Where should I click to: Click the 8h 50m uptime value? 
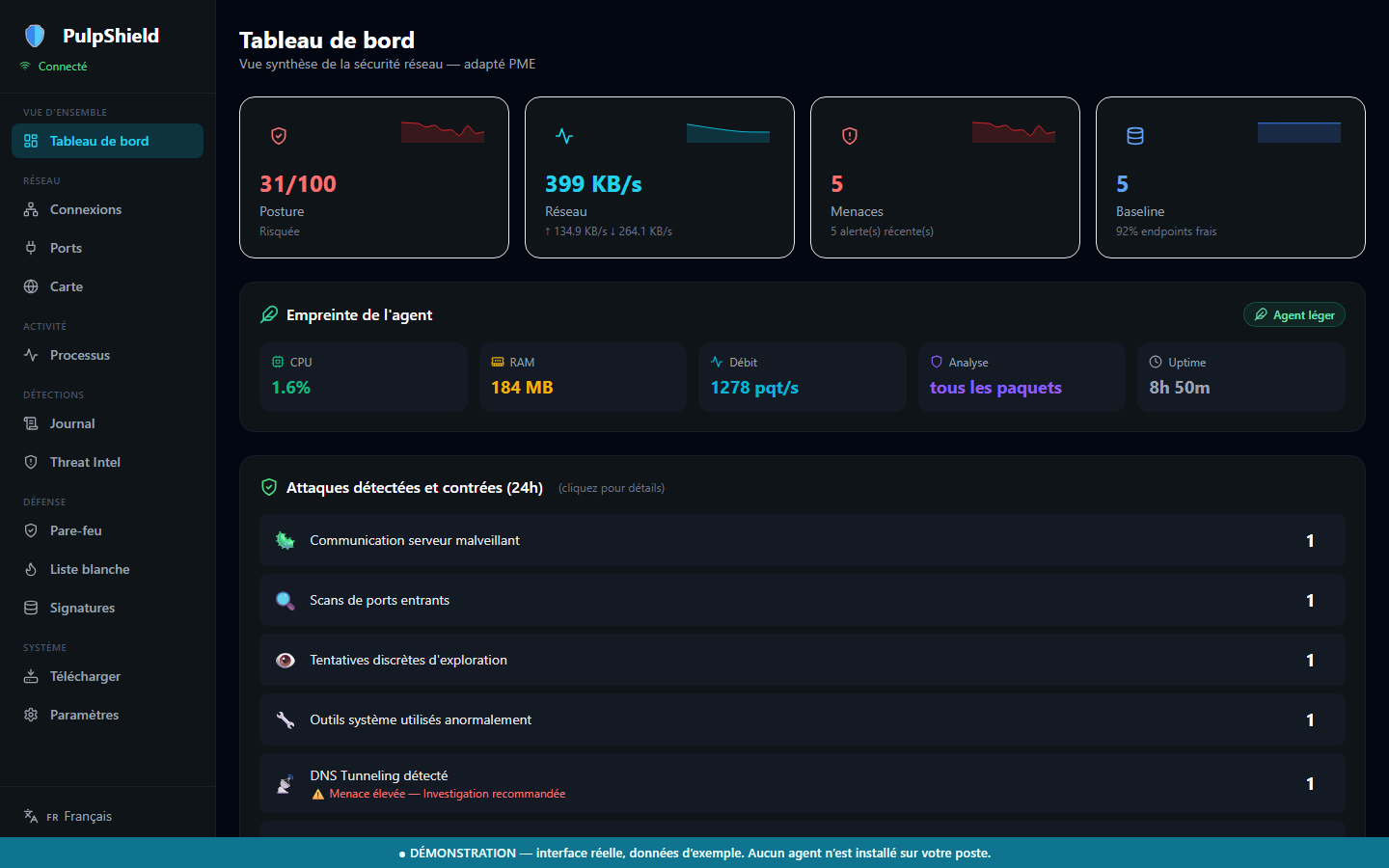pos(1180,388)
